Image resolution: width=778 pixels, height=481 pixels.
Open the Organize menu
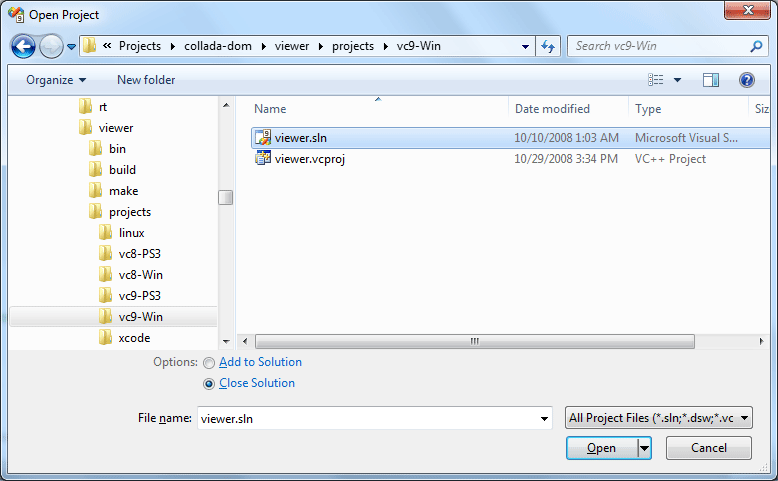pyautogui.click(x=56, y=80)
